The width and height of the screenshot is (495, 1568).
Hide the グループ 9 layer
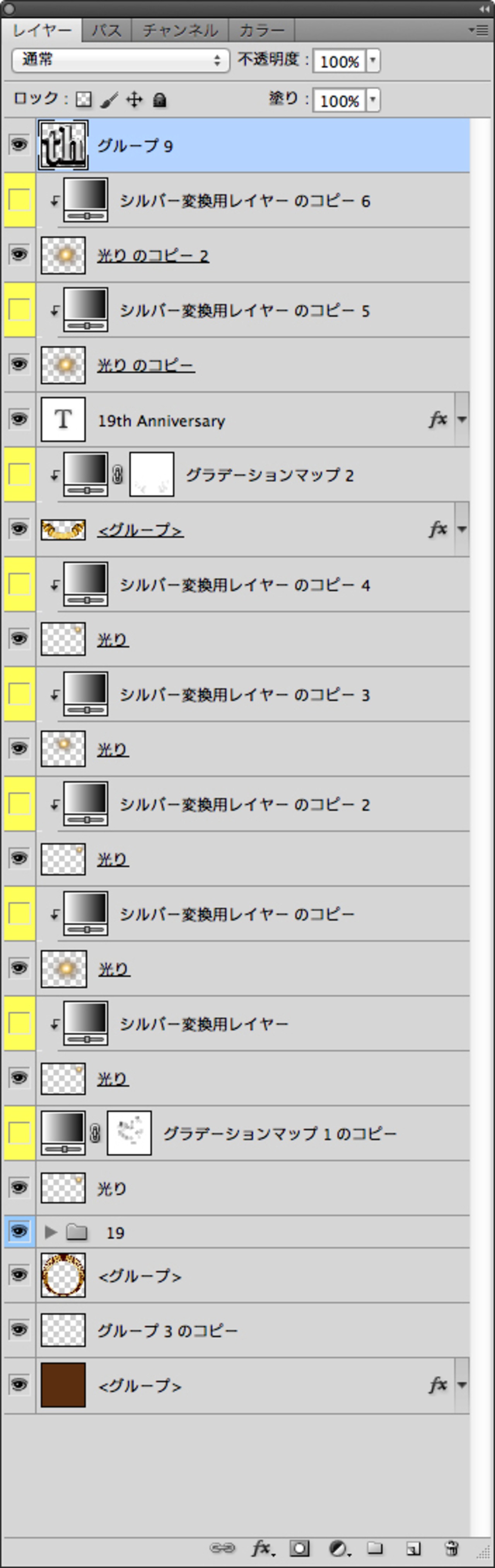(19, 145)
